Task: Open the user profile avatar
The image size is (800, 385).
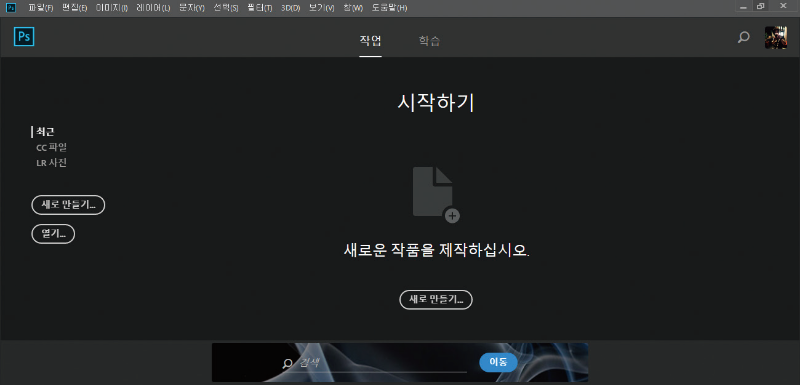Action: (776, 37)
